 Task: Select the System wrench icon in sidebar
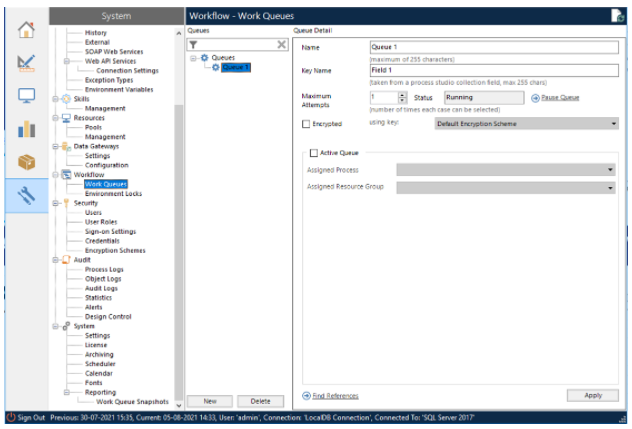(26, 196)
